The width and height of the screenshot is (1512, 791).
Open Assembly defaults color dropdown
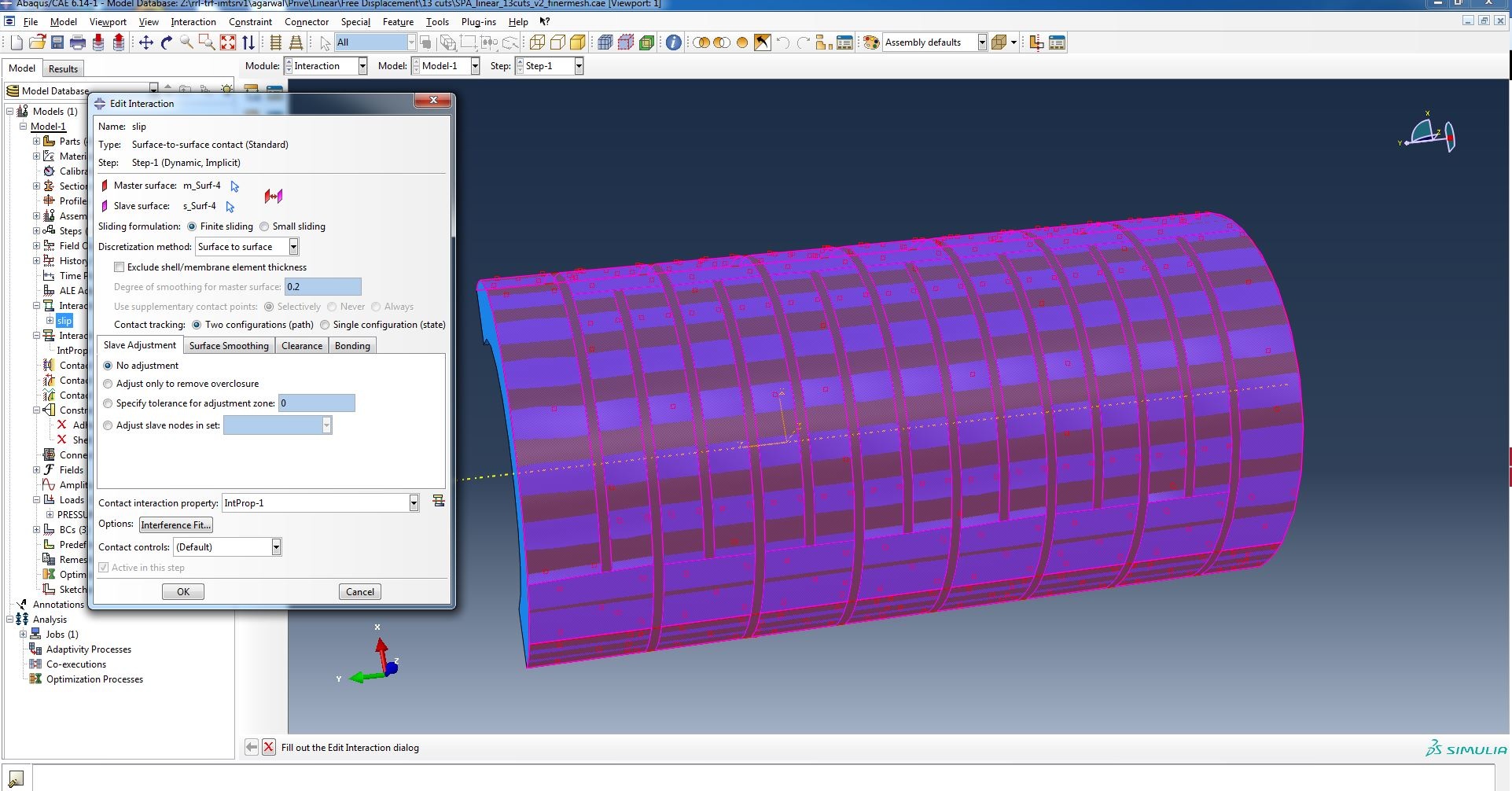click(982, 42)
